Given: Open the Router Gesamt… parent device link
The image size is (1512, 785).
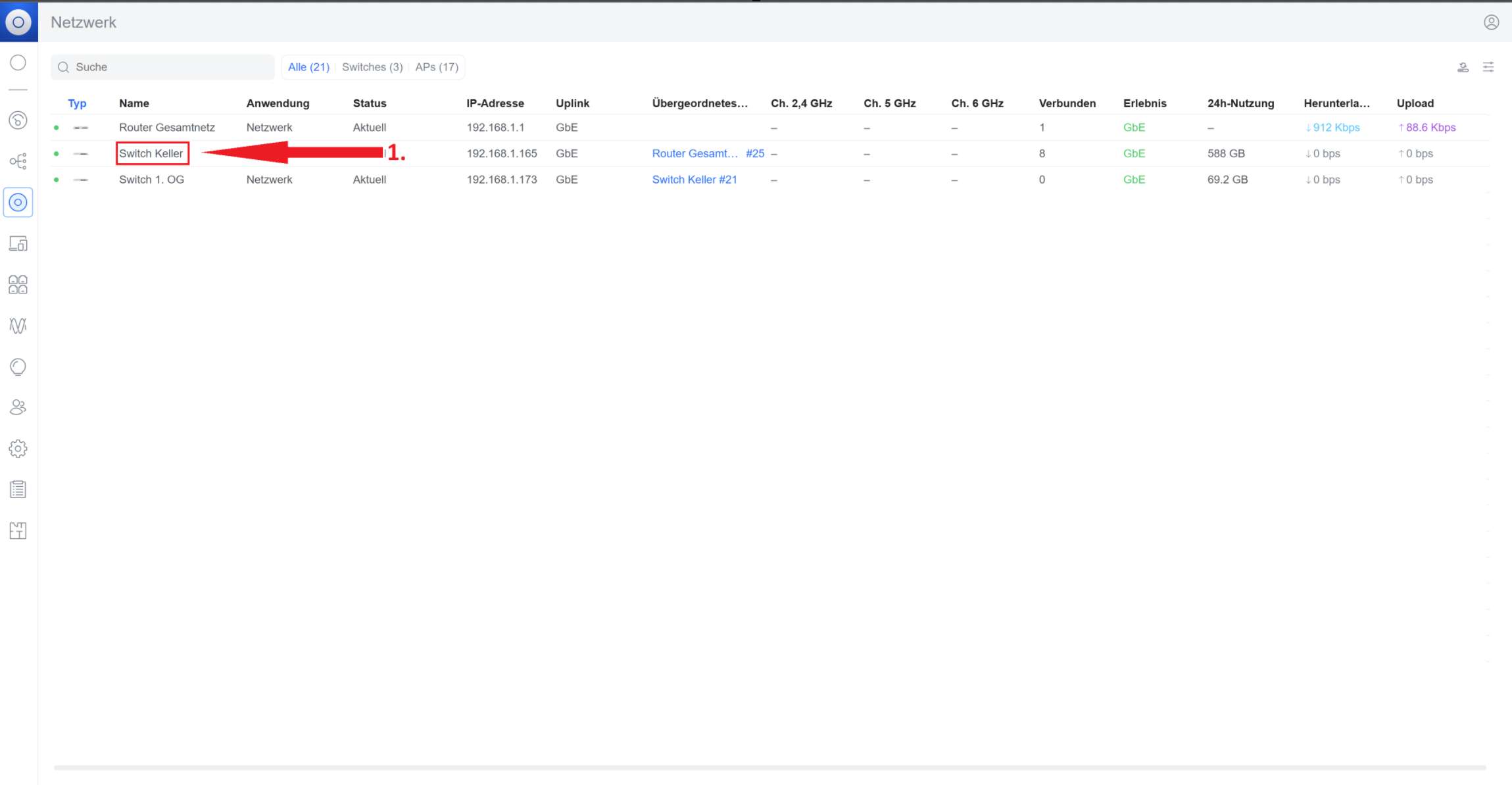Looking at the screenshot, I should coord(695,153).
